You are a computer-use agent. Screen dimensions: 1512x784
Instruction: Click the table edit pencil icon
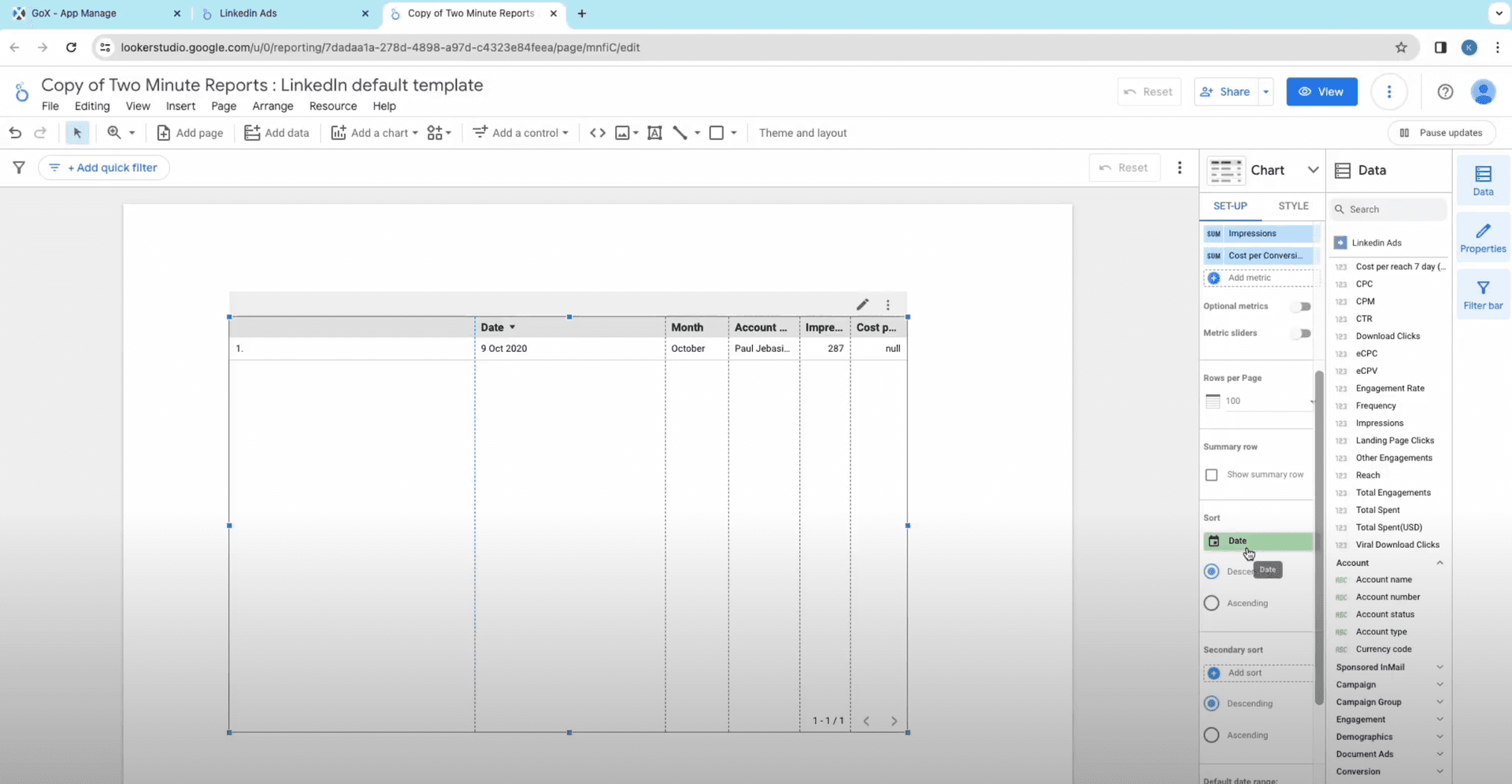click(863, 305)
